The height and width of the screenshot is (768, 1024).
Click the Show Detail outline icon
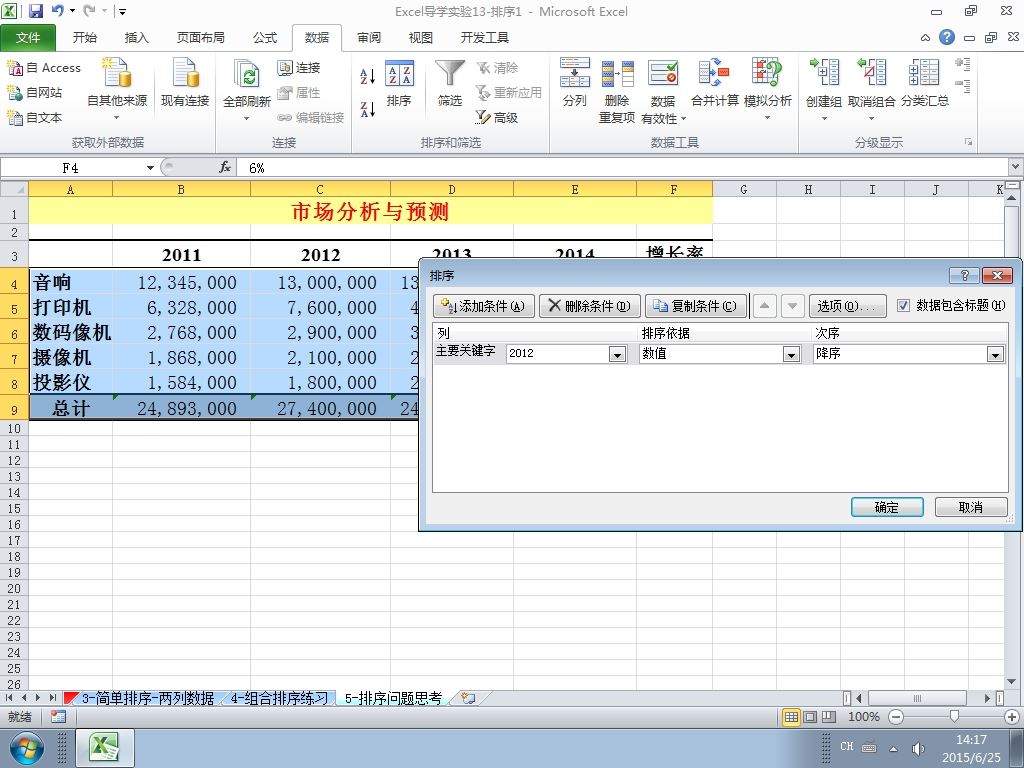pos(963,64)
